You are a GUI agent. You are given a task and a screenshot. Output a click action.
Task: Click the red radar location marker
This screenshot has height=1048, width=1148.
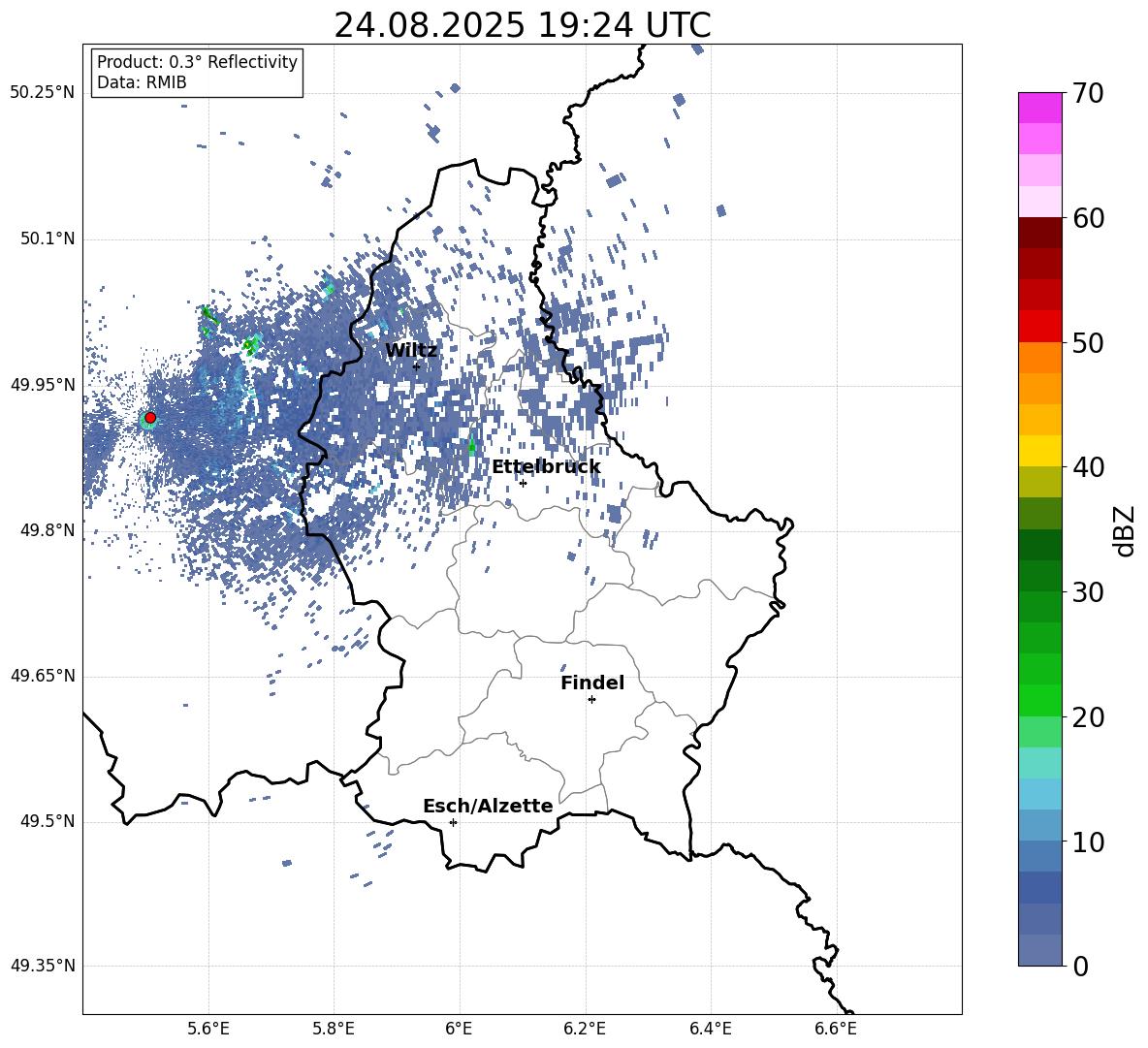(x=150, y=418)
